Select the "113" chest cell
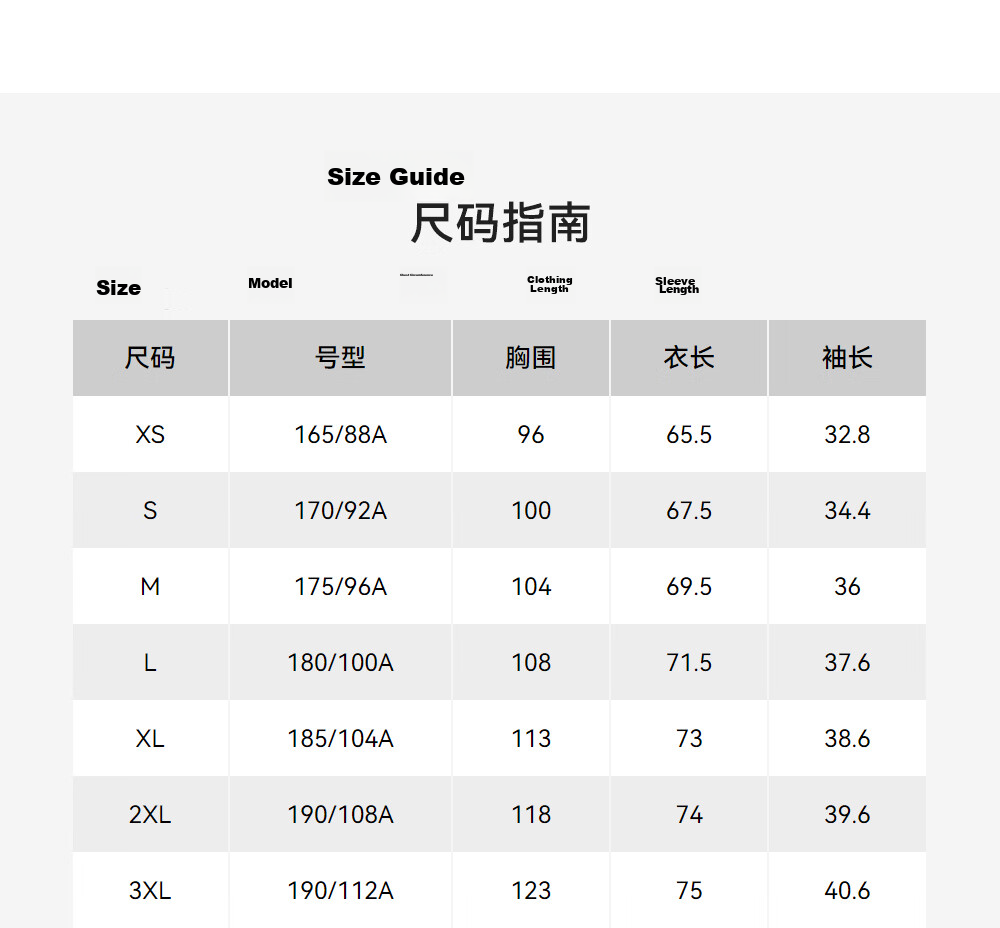 [531, 738]
